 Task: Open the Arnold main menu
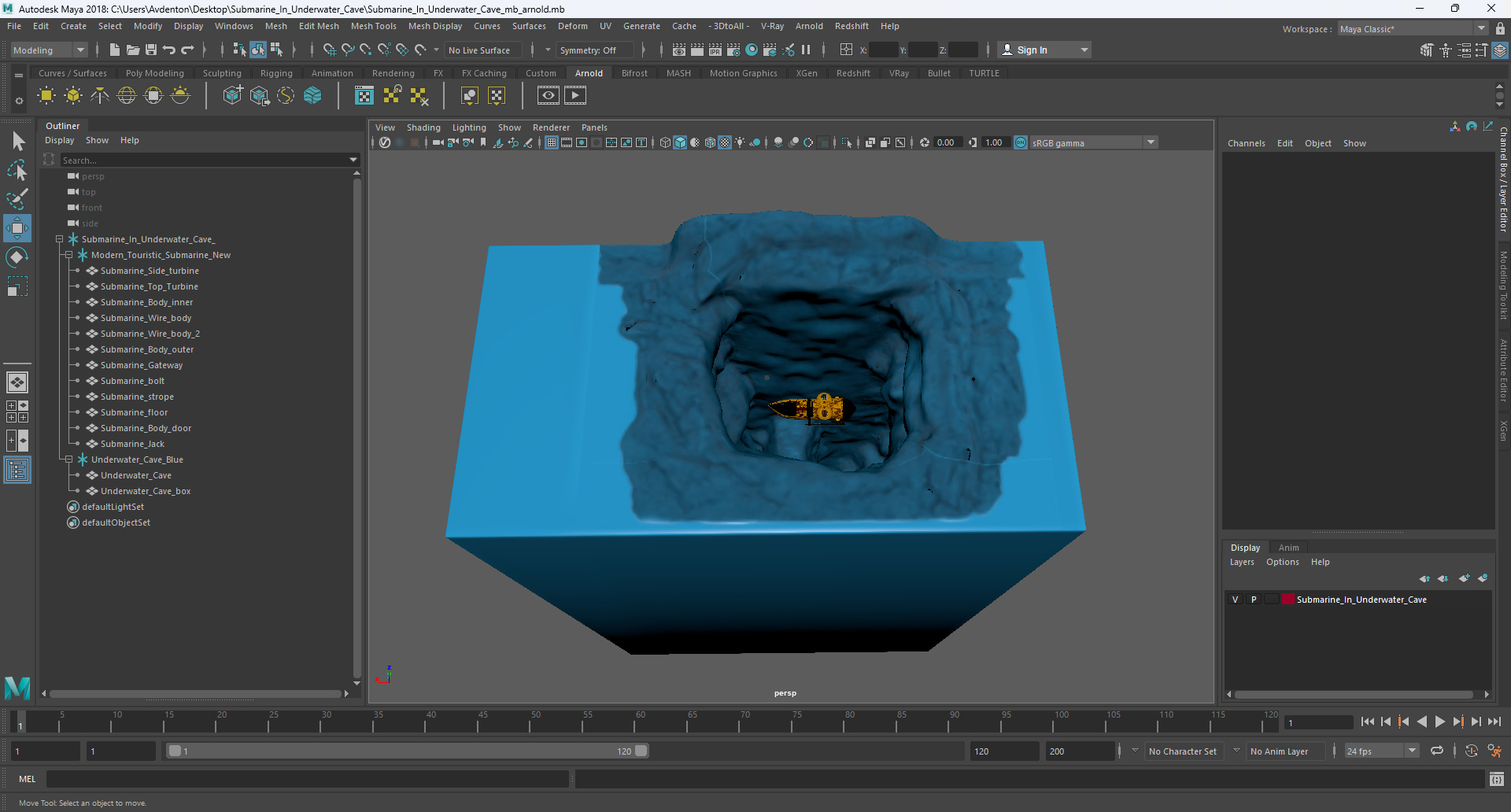[808, 26]
